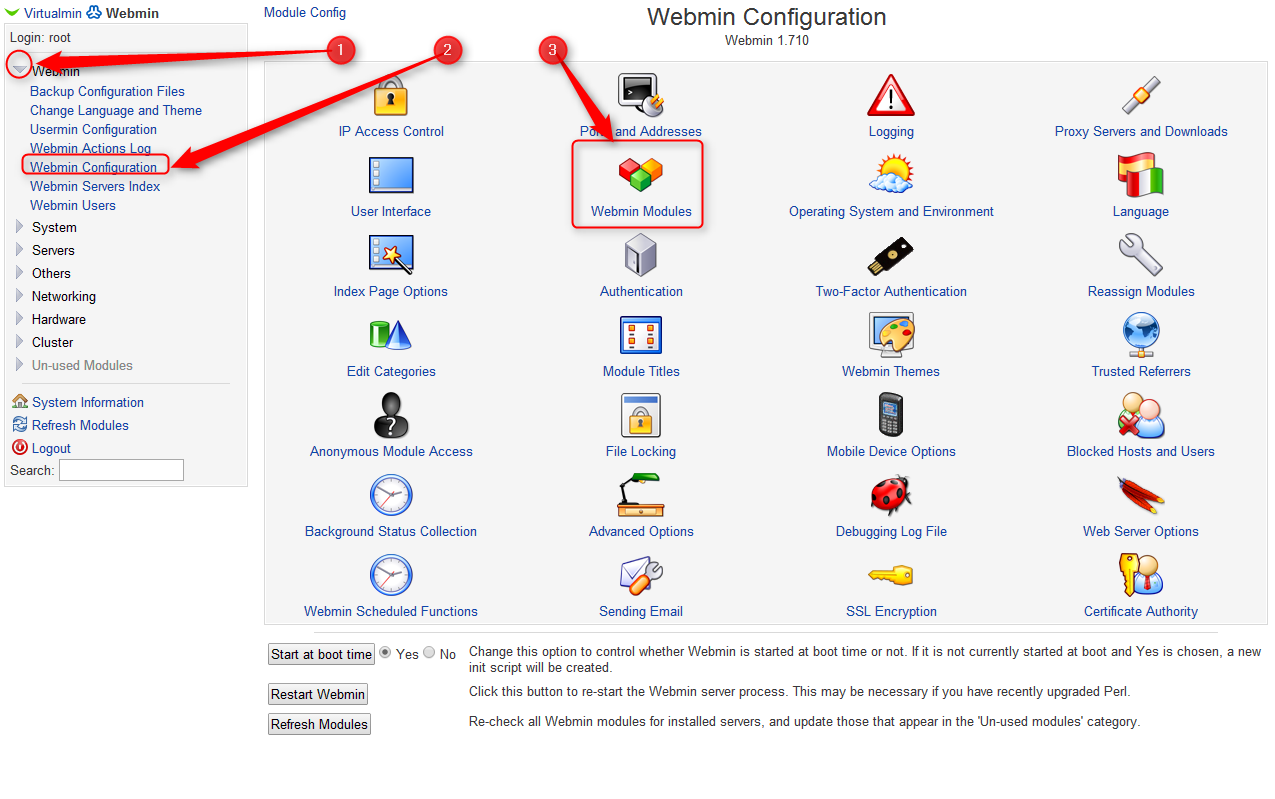
Task: Open the Logging warning triangle icon
Action: click(x=891, y=96)
